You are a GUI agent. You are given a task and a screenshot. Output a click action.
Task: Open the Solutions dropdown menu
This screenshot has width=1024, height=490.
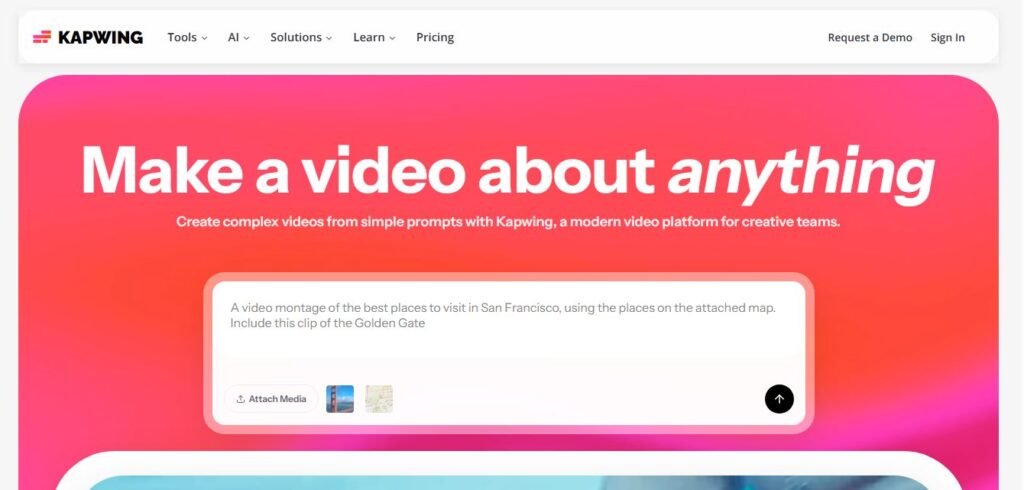click(300, 37)
